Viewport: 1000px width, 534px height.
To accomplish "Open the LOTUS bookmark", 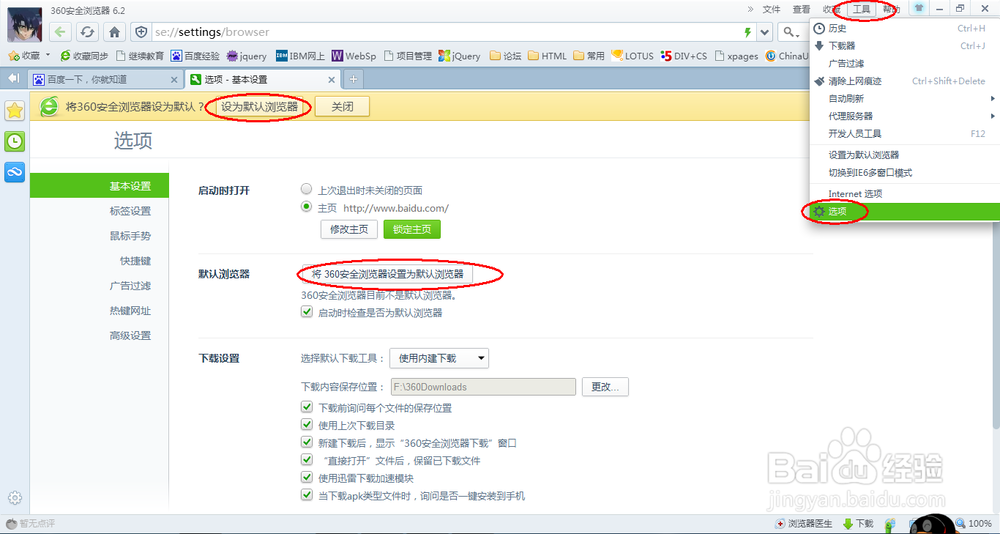I will click(x=632, y=56).
